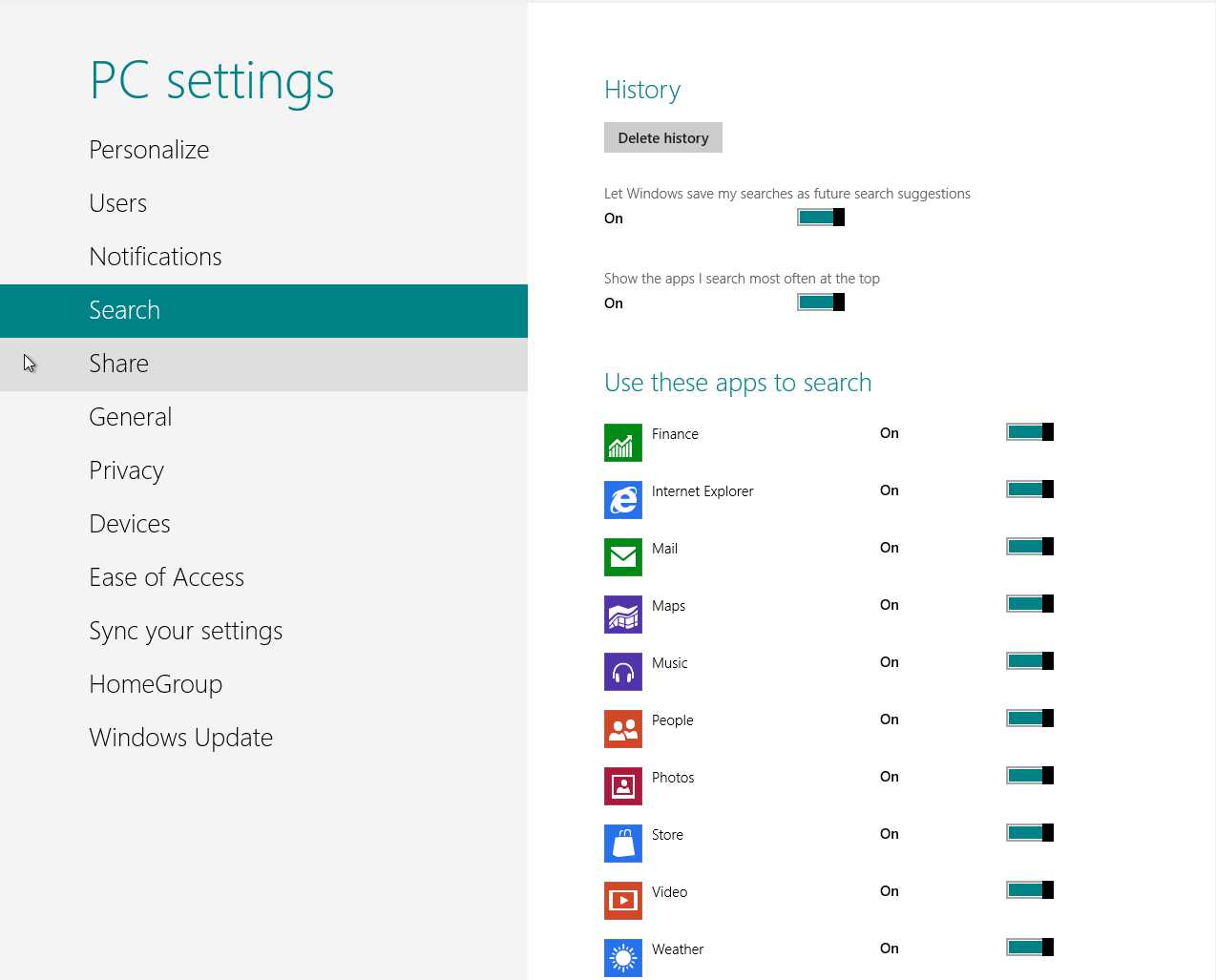The width and height of the screenshot is (1216, 980).
Task: Toggle Weather search switch
Action: [x=1030, y=948]
